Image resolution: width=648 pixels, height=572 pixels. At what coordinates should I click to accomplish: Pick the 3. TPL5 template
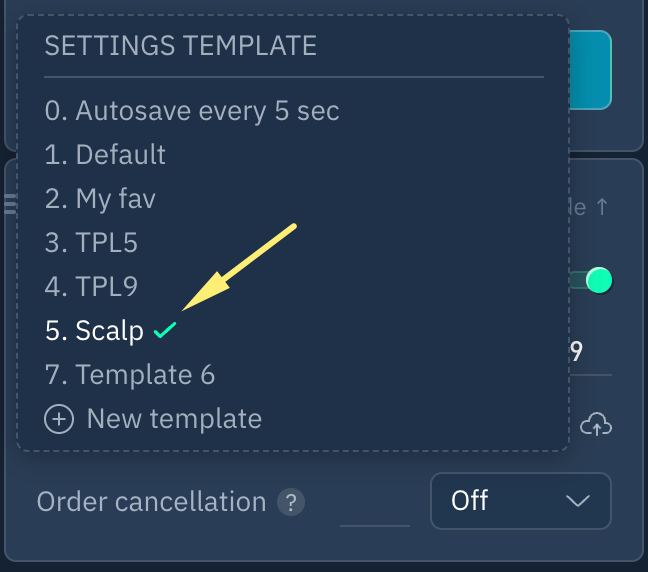91,243
